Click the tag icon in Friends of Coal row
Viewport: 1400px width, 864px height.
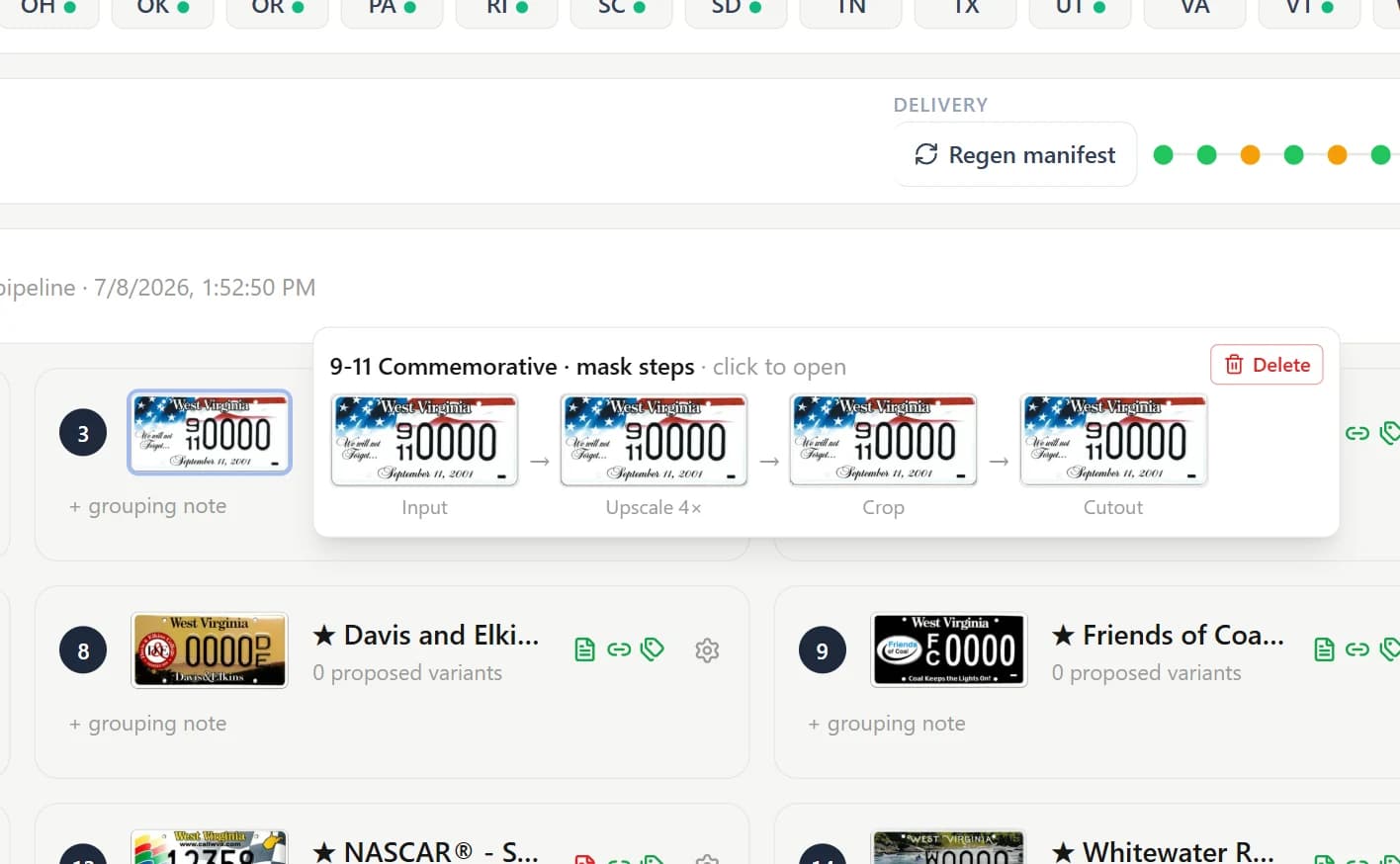pyautogui.click(x=1390, y=649)
